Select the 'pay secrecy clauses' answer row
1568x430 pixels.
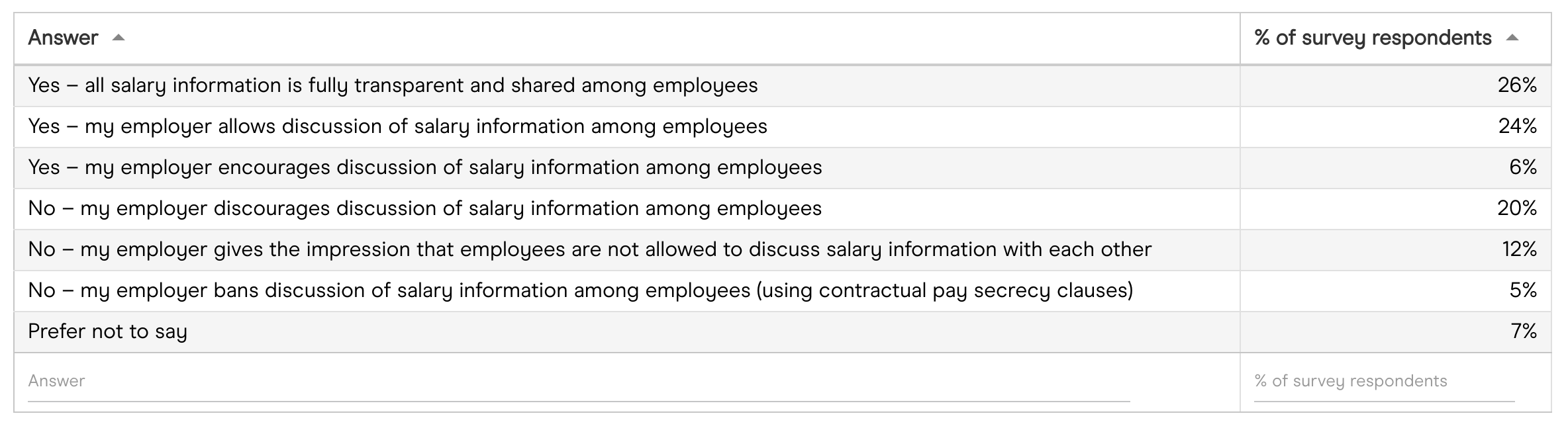click(x=580, y=290)
